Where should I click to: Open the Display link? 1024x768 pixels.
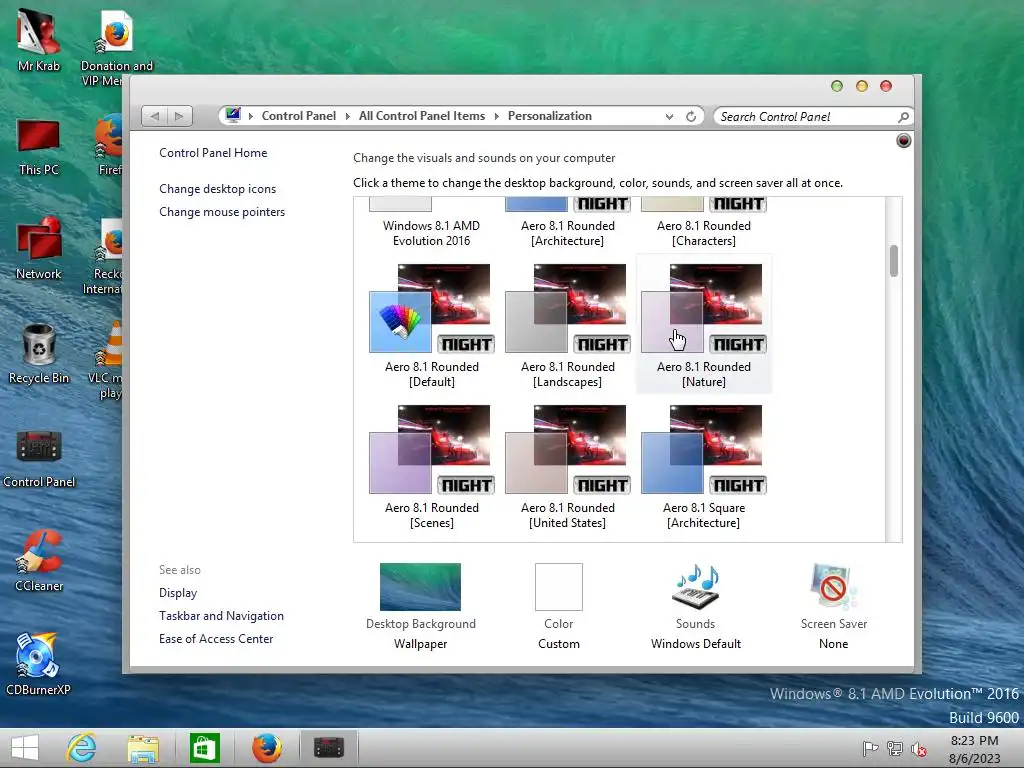178,593
